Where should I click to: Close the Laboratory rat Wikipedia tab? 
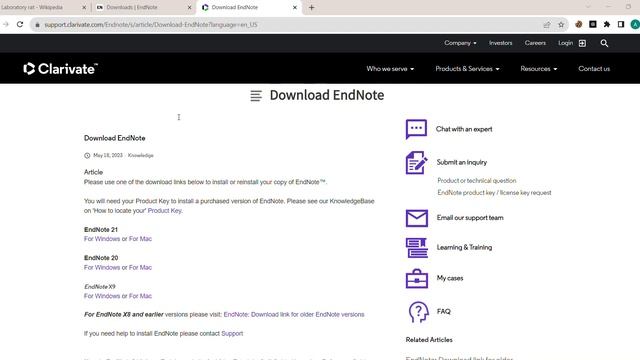tap(84, 7)
